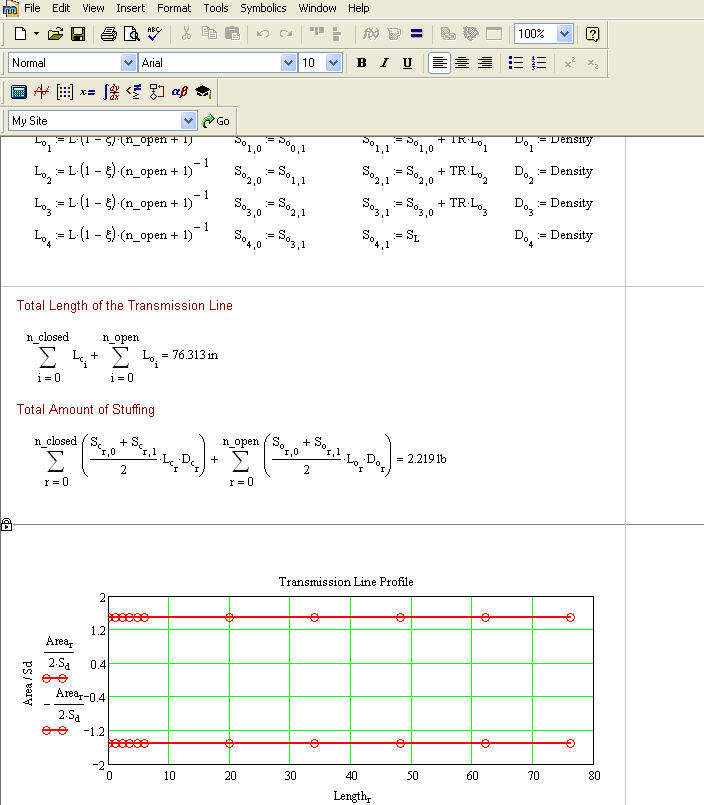Open the Help menu

click(358, 8)
